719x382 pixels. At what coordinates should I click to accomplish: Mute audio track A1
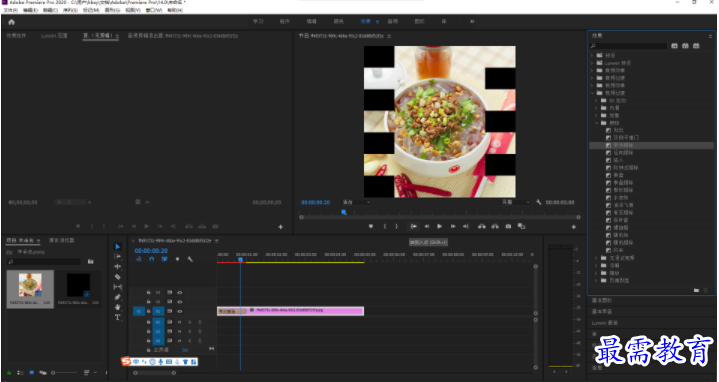(x=180, y=322)
